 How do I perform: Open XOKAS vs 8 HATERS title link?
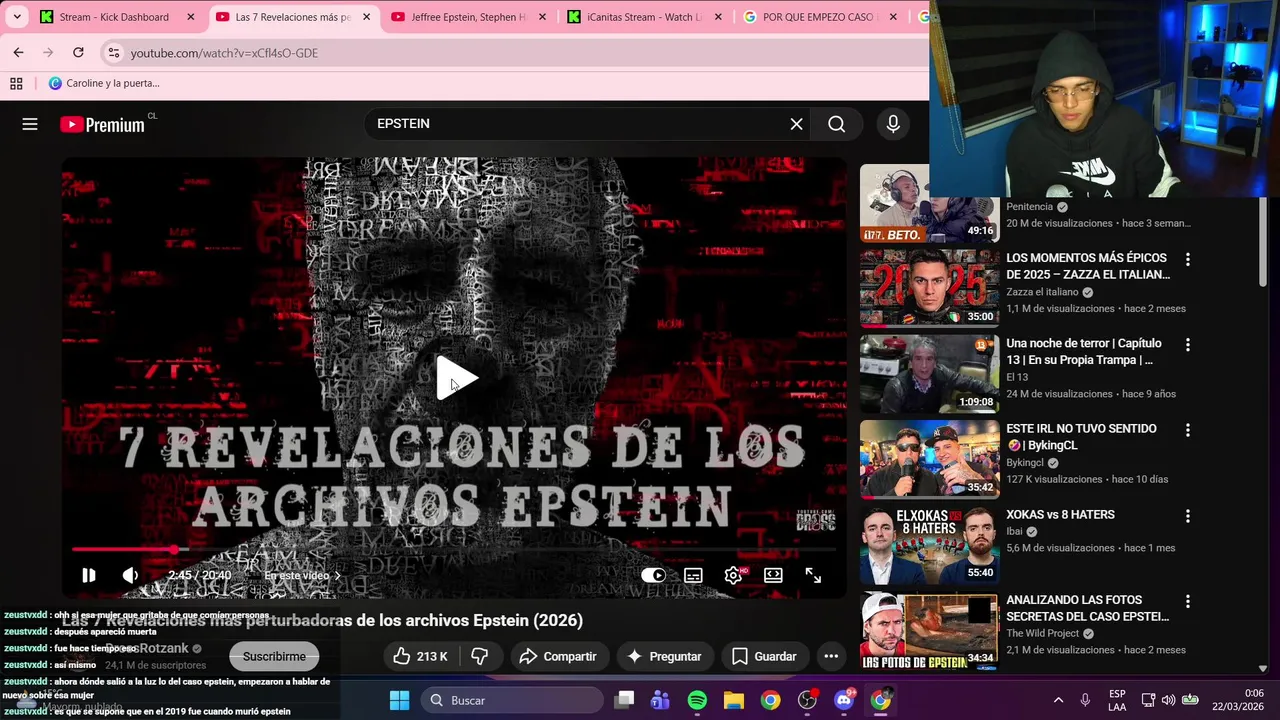coord(1060,515)
